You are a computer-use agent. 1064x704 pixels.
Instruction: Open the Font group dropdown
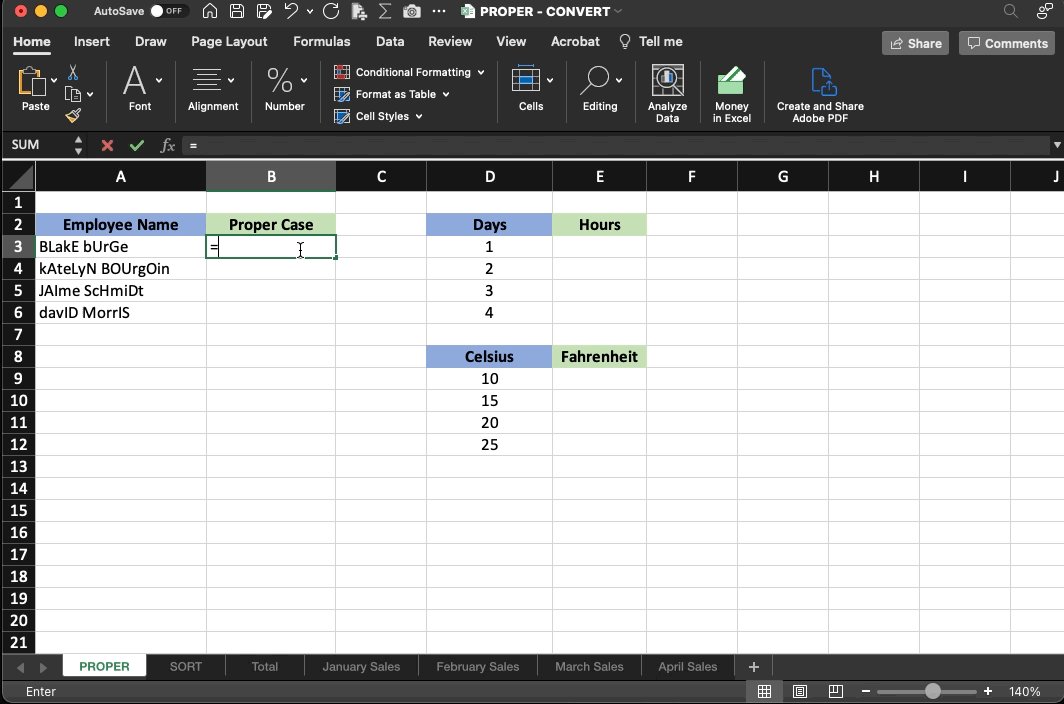point(159,80)
